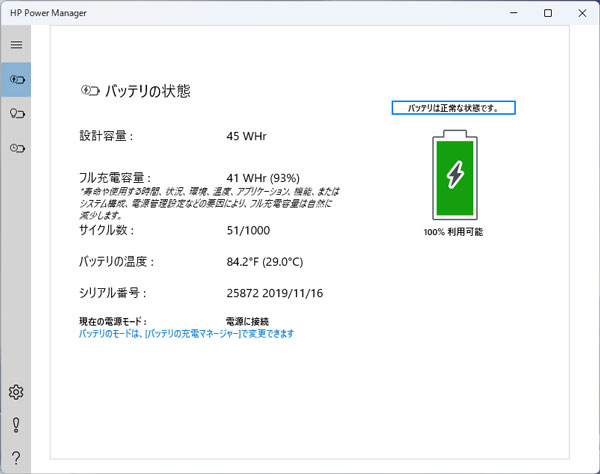Click the バッテリは正常な状態です status box
This screenshot has height=474, width=600.
pos(454,108)
